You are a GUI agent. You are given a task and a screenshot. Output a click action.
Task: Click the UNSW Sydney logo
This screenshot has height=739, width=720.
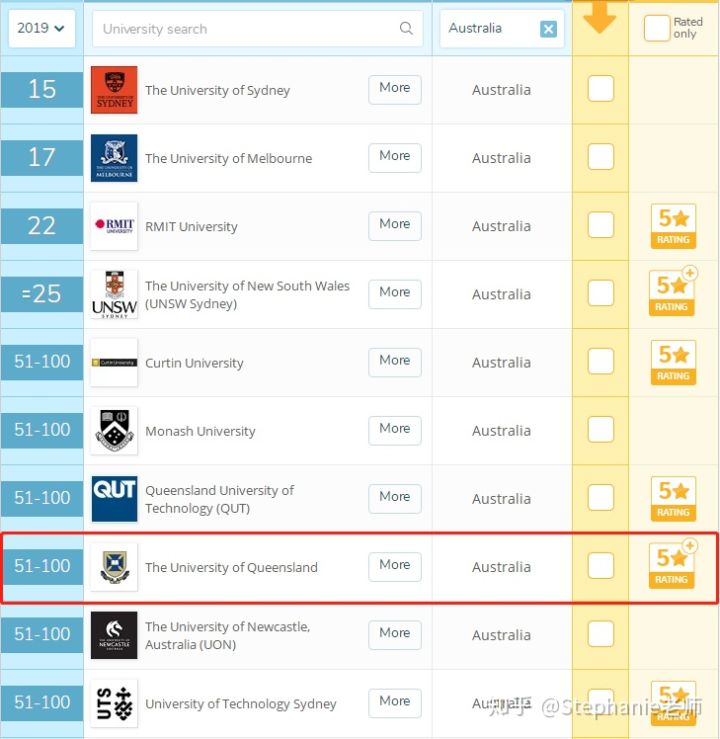point(114,294)
